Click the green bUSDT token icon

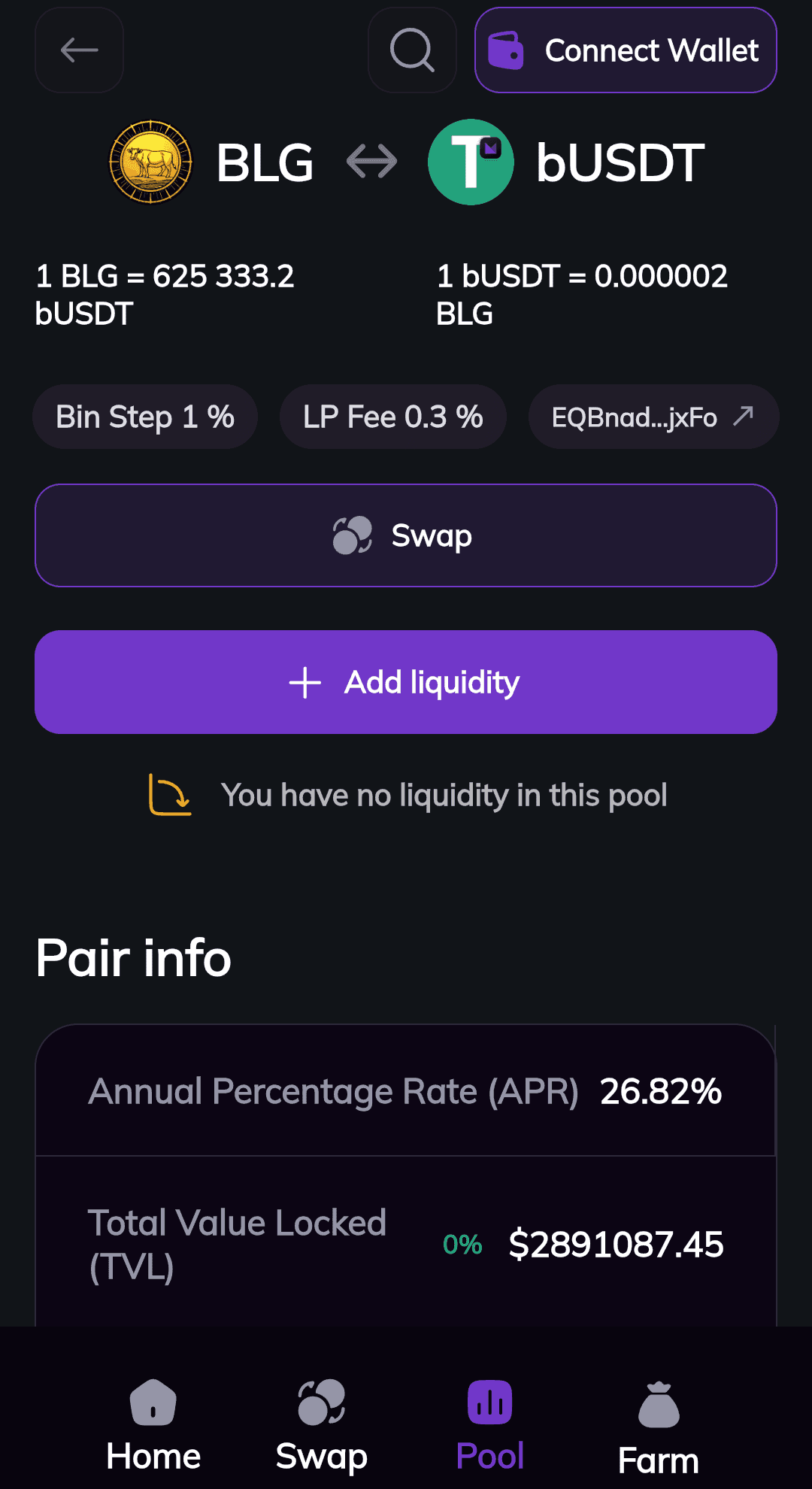click(x=471, y=162)
